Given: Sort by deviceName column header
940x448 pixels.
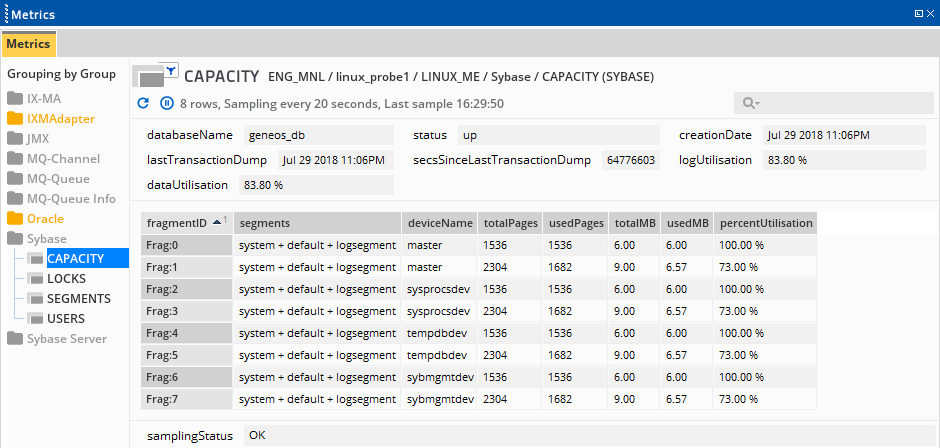Looking at the screenshot, I should (439, 223).
